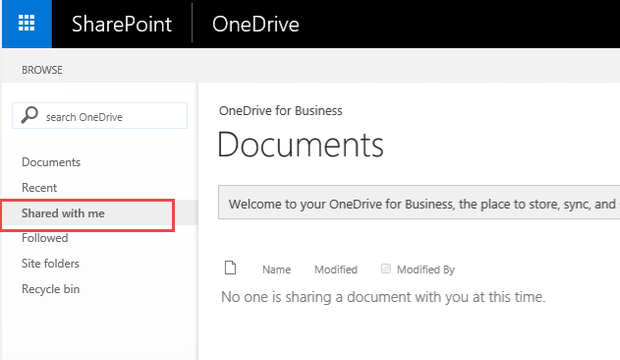Click the document type column icon

(x=230, y=268)
